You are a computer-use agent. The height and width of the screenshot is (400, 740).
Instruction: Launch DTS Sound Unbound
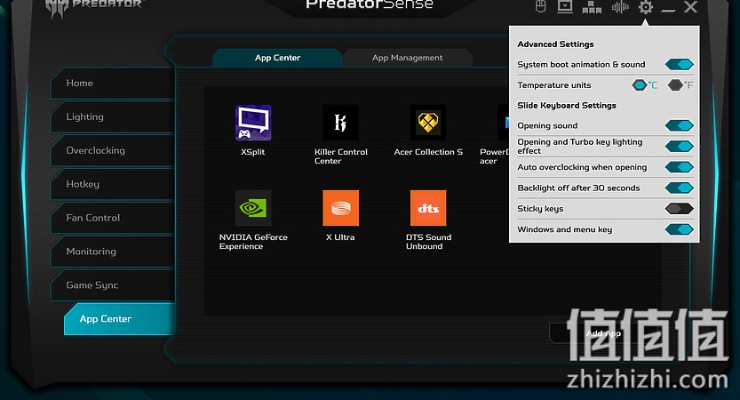[428, 208]
